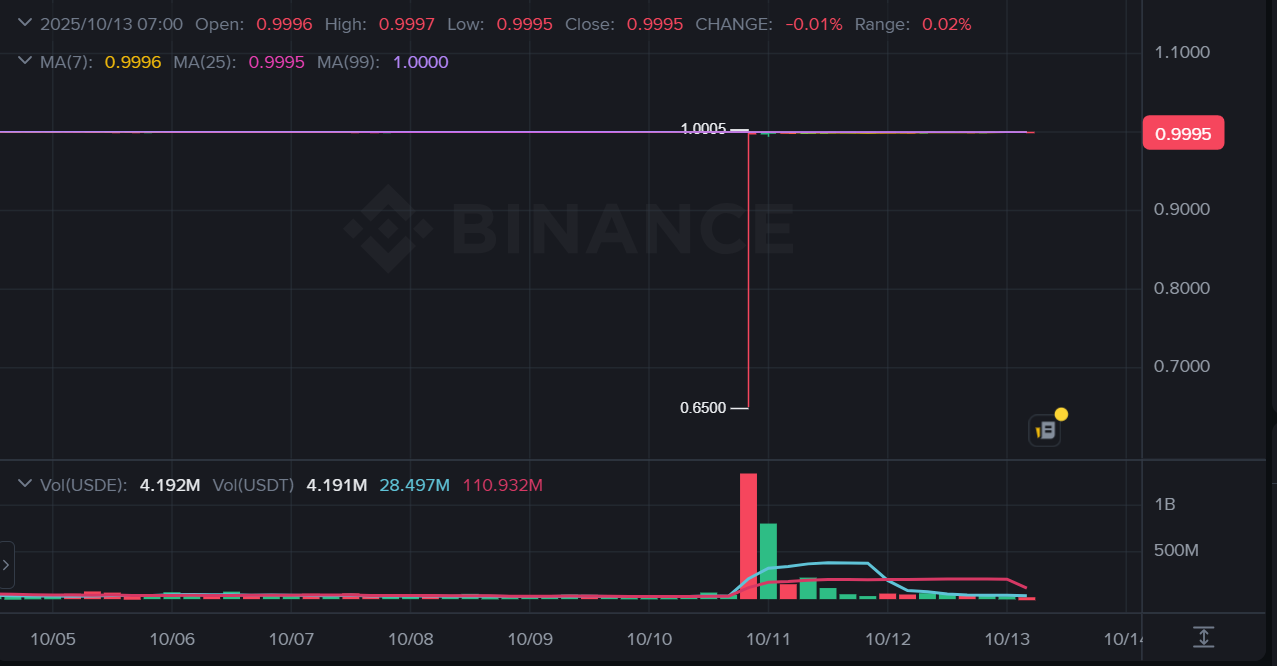Click the red 0.9995 current price tag
The image size is (1277, 666).
click(x=1183, y=132)
